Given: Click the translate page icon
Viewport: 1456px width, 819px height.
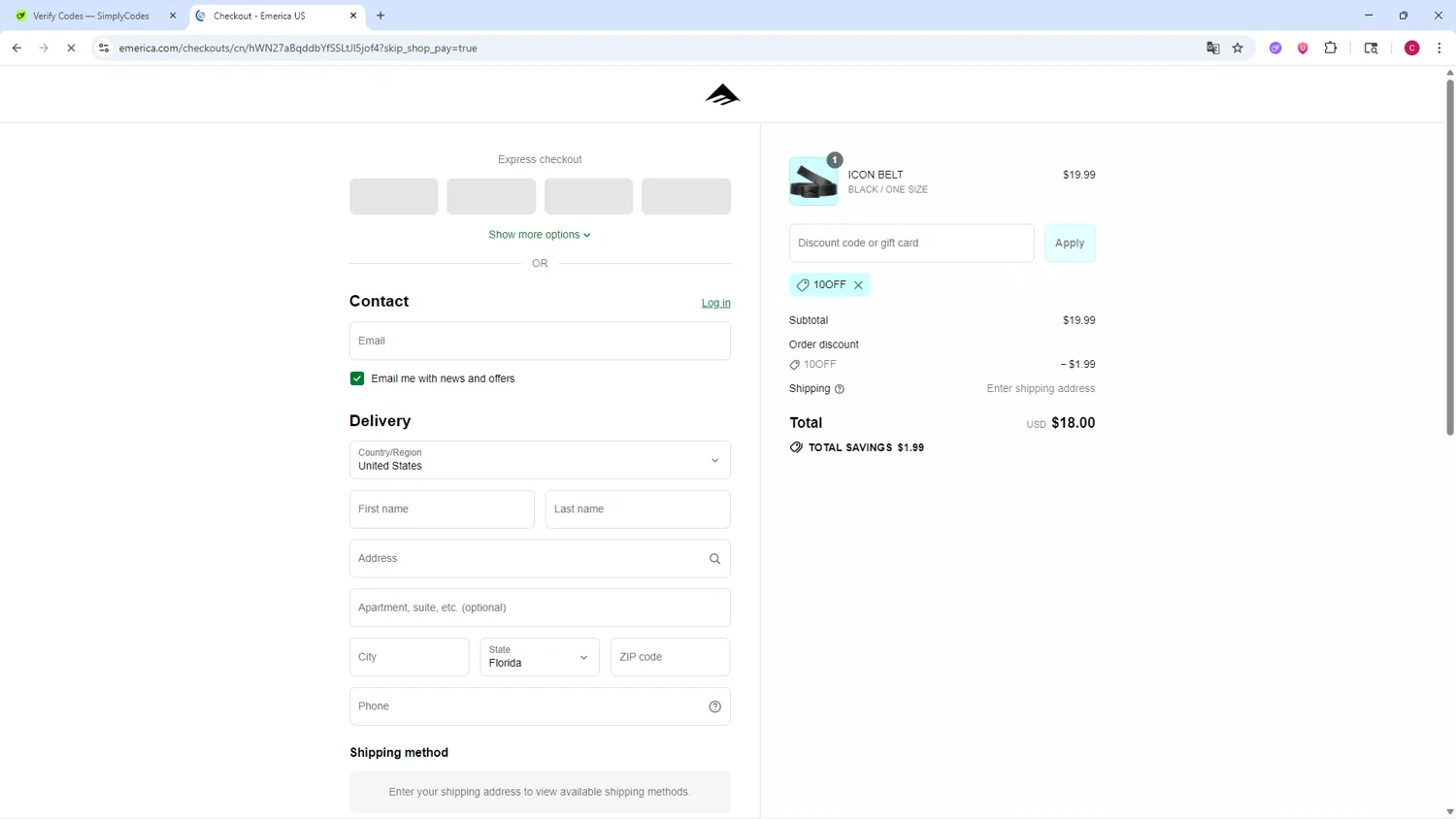Looking at the screenshot, I should point(1212,48).
